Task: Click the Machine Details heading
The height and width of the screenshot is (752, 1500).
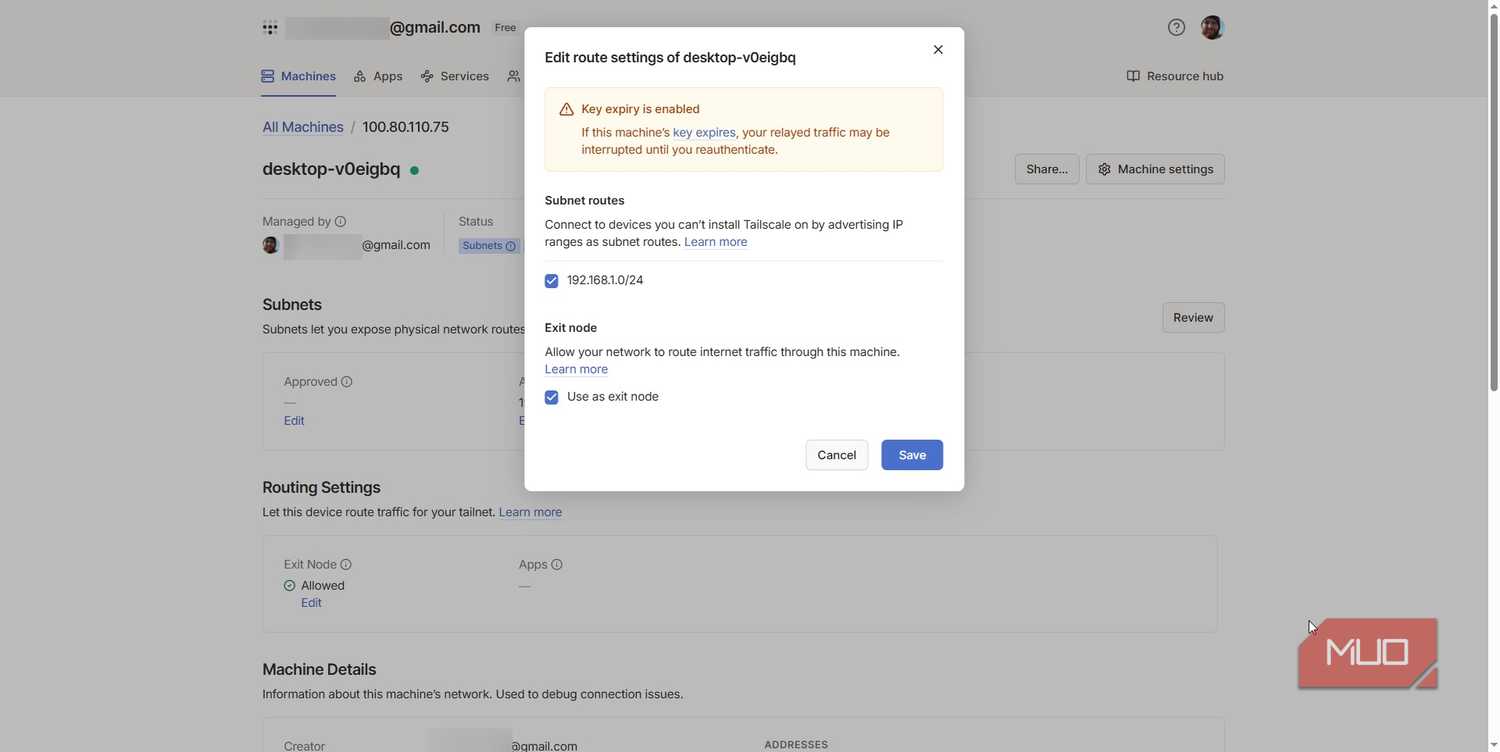Action: tap(319, 669)
